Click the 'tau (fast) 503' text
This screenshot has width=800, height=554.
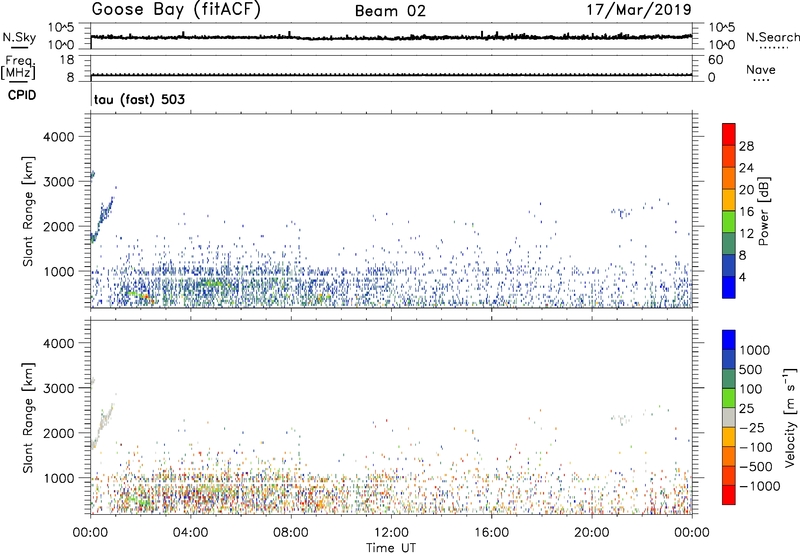(139, 99)
